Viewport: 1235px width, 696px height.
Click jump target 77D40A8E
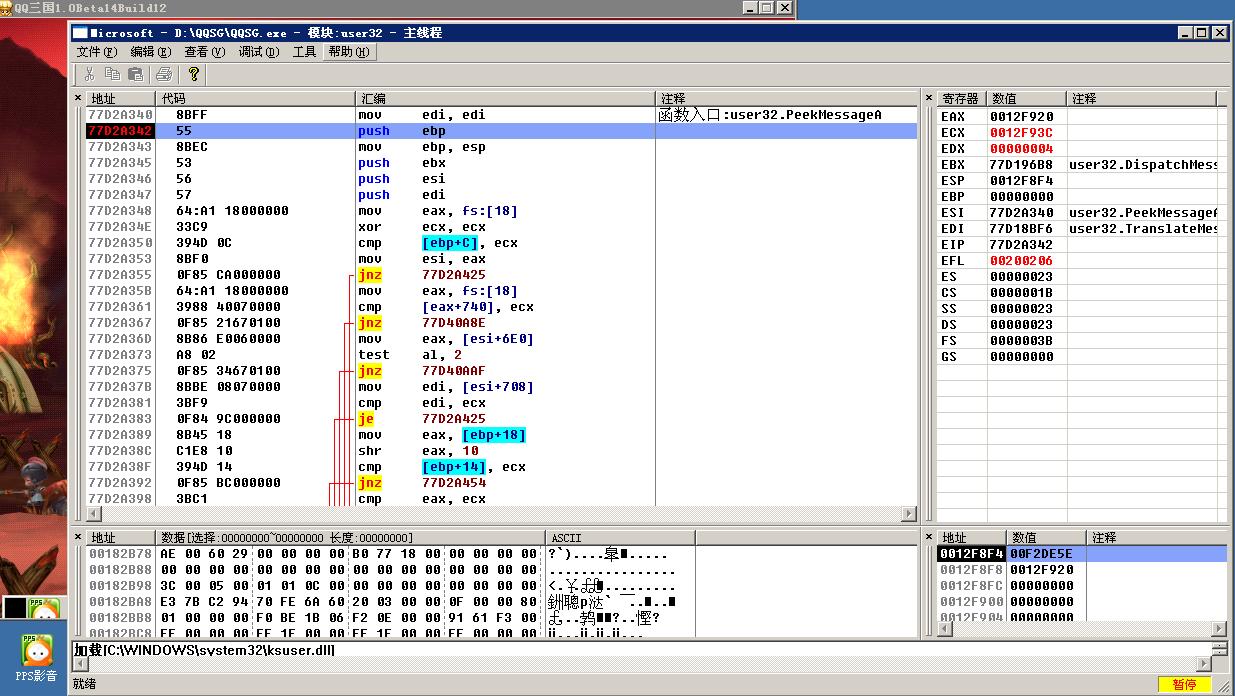pos(454,323)
